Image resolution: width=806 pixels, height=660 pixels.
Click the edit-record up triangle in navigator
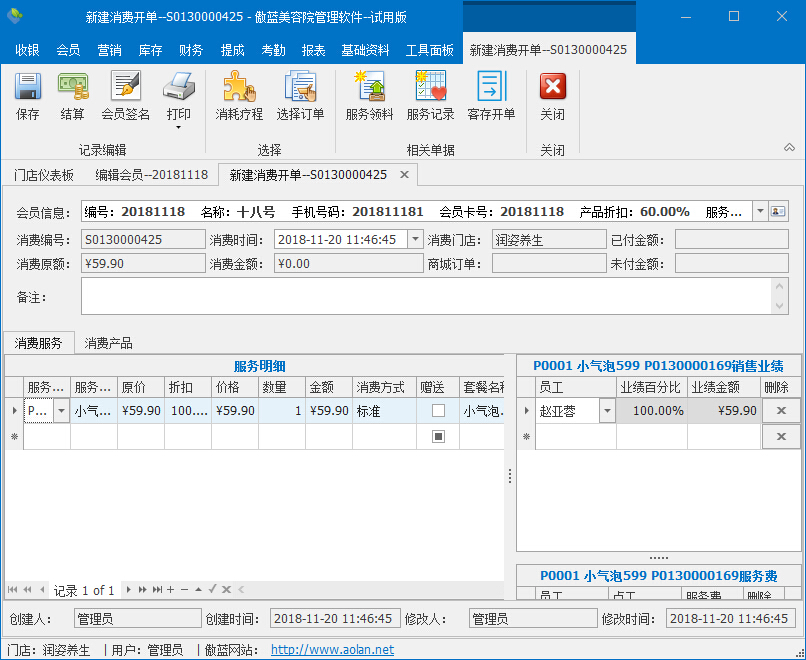click(198, 590)
